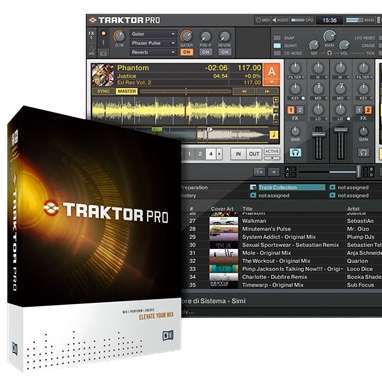Select the Track Collection favorite
This screenshot has height=382, width=382.
(x=291, y=188)
